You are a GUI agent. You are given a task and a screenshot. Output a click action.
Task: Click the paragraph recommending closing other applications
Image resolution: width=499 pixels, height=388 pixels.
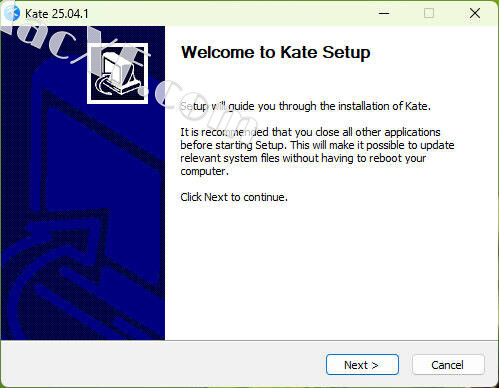click(x=317, y=152)
